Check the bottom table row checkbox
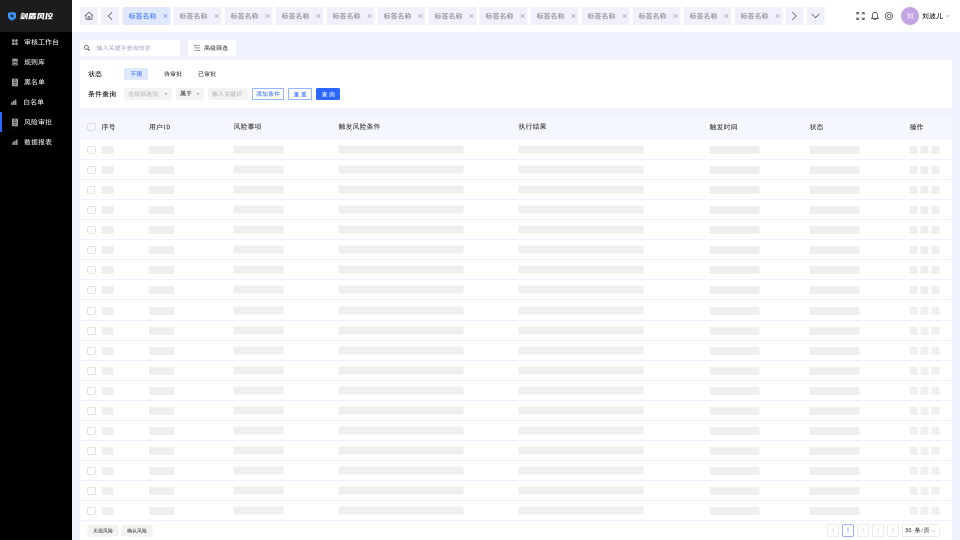Image resolution: width=960 pixels, height=540 pixels. (x=91, y=511)
